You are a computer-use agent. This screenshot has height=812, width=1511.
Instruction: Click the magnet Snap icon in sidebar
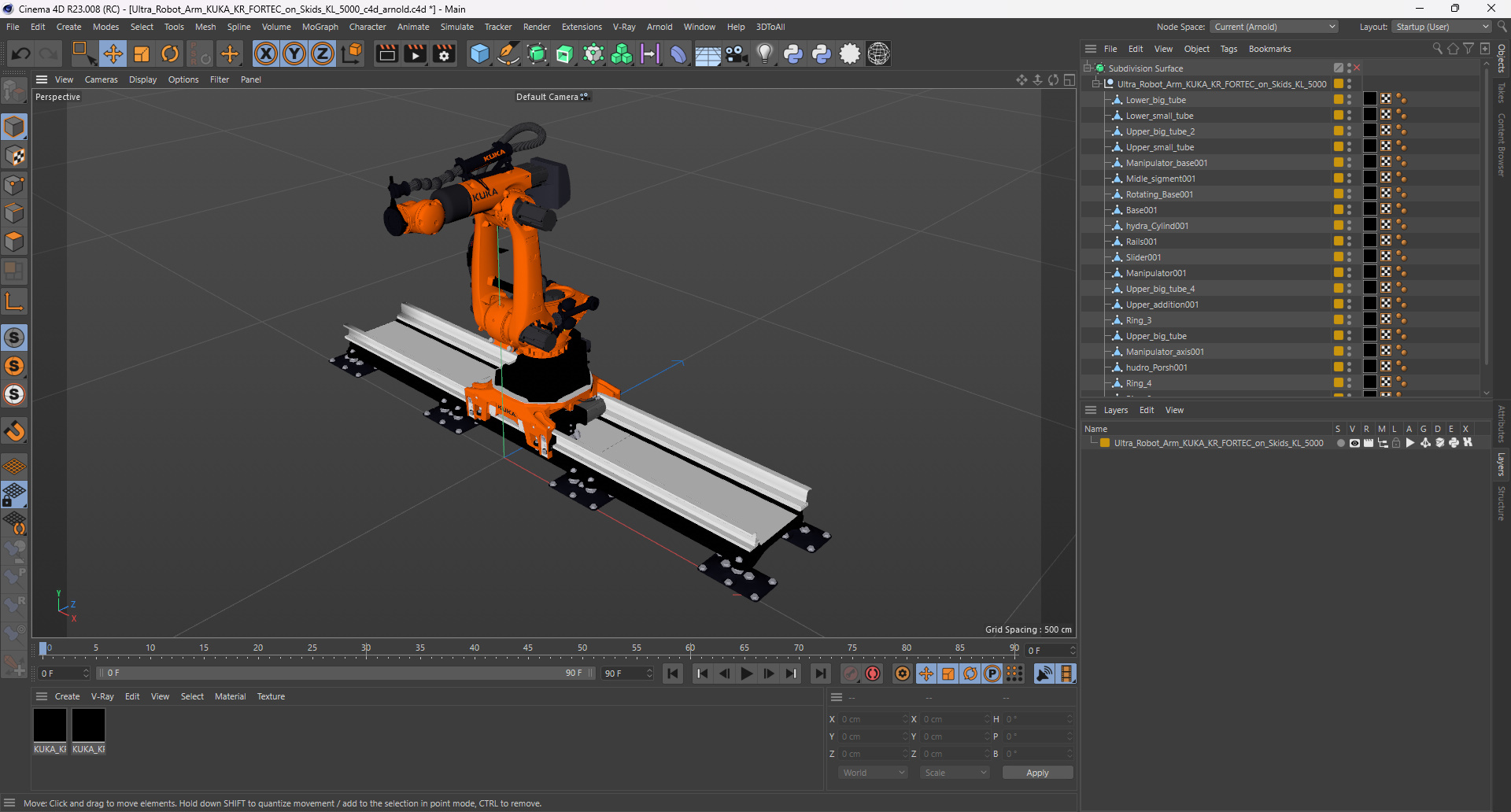tap(14, 430)
